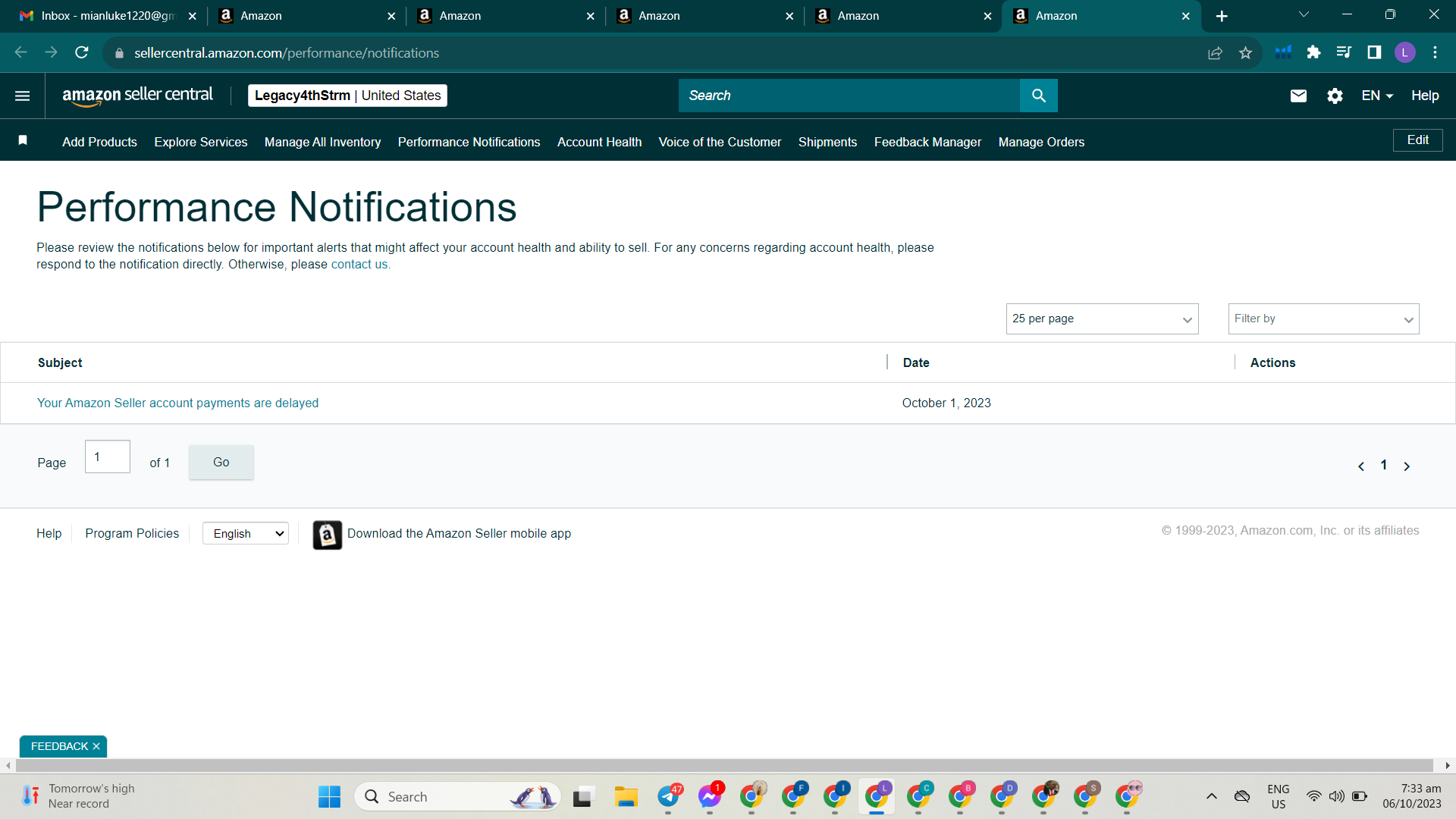Open the Chrome tab search chevron
Viewport: 1456px width, 819px height.
(1304, 15)
